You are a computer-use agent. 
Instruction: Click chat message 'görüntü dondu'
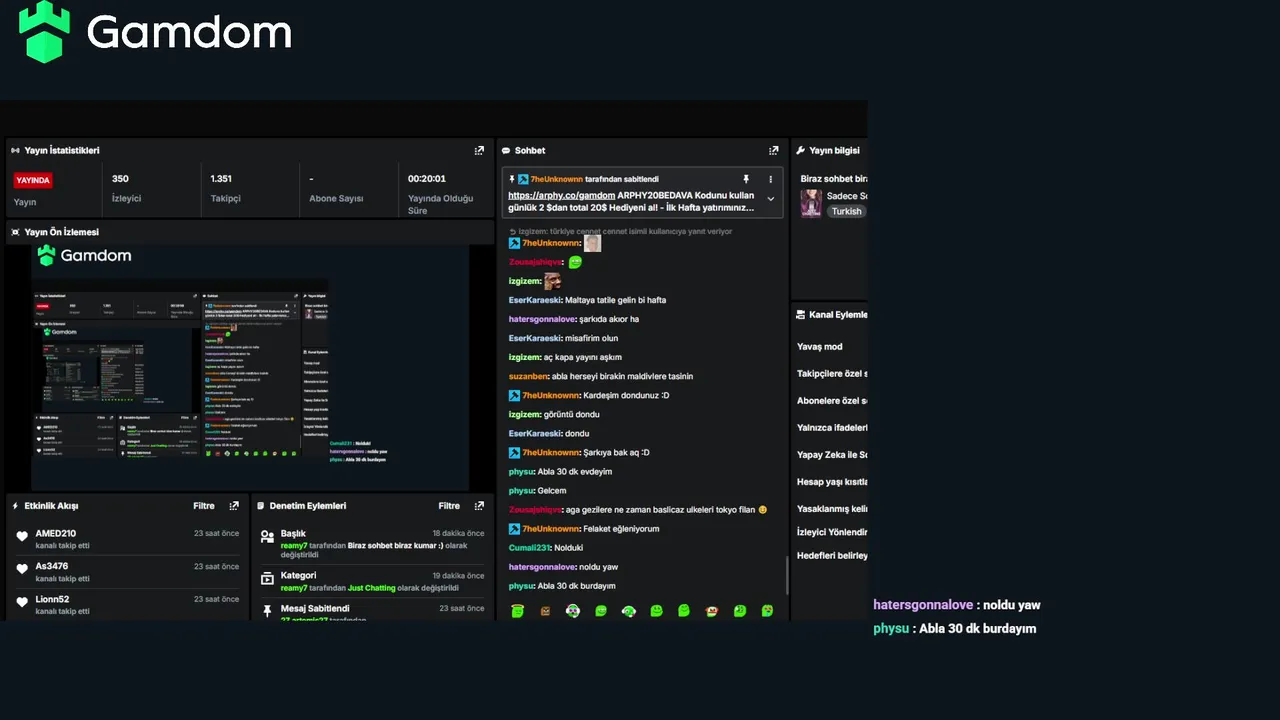coord(572,414)
